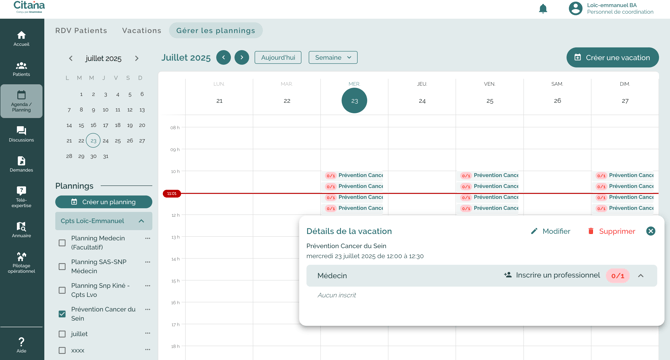Viewport: 670px width, 360px height.
Task: Click Modifier in vacation details
Action: 550,231
